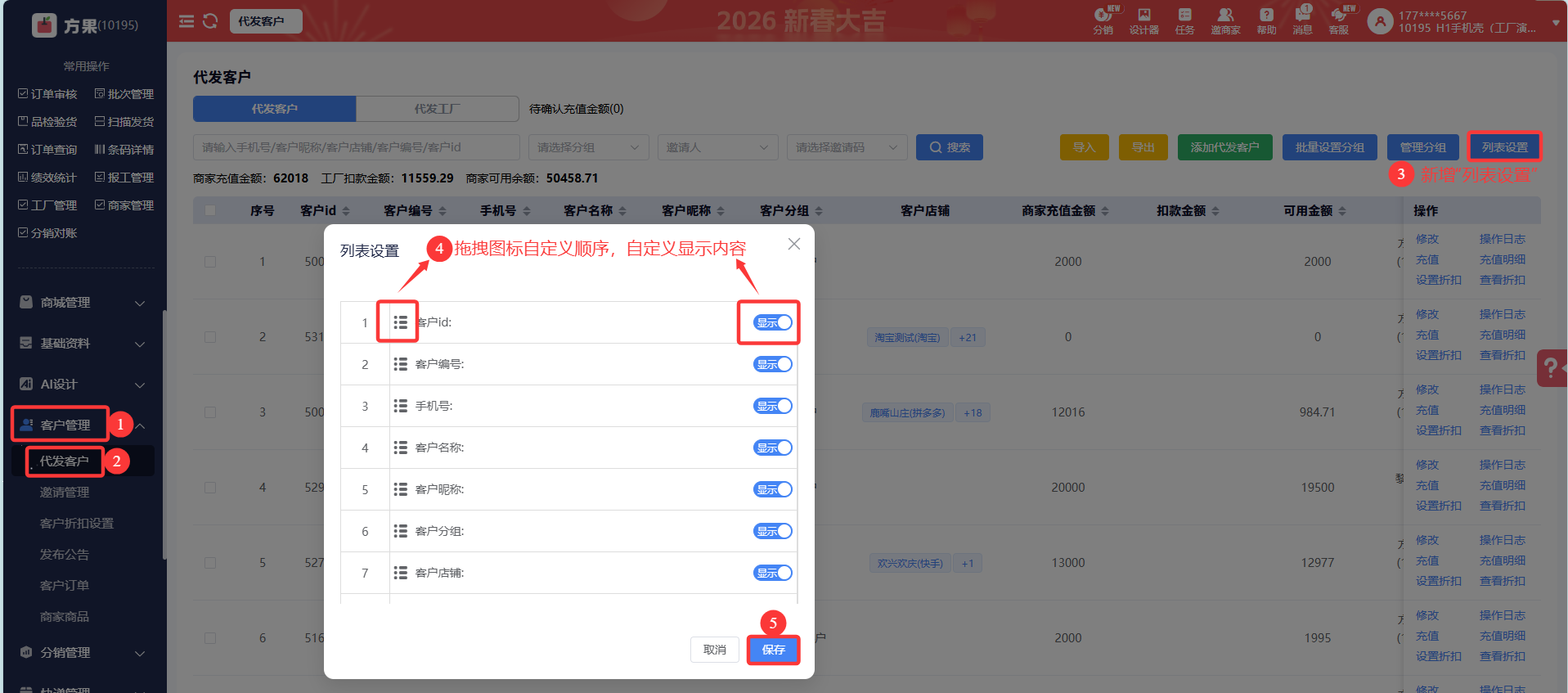Toggle the 显示 switch for 客户编号
Image resolution: width=1568 pixels, height=693 pixels.
click(773, 364)
